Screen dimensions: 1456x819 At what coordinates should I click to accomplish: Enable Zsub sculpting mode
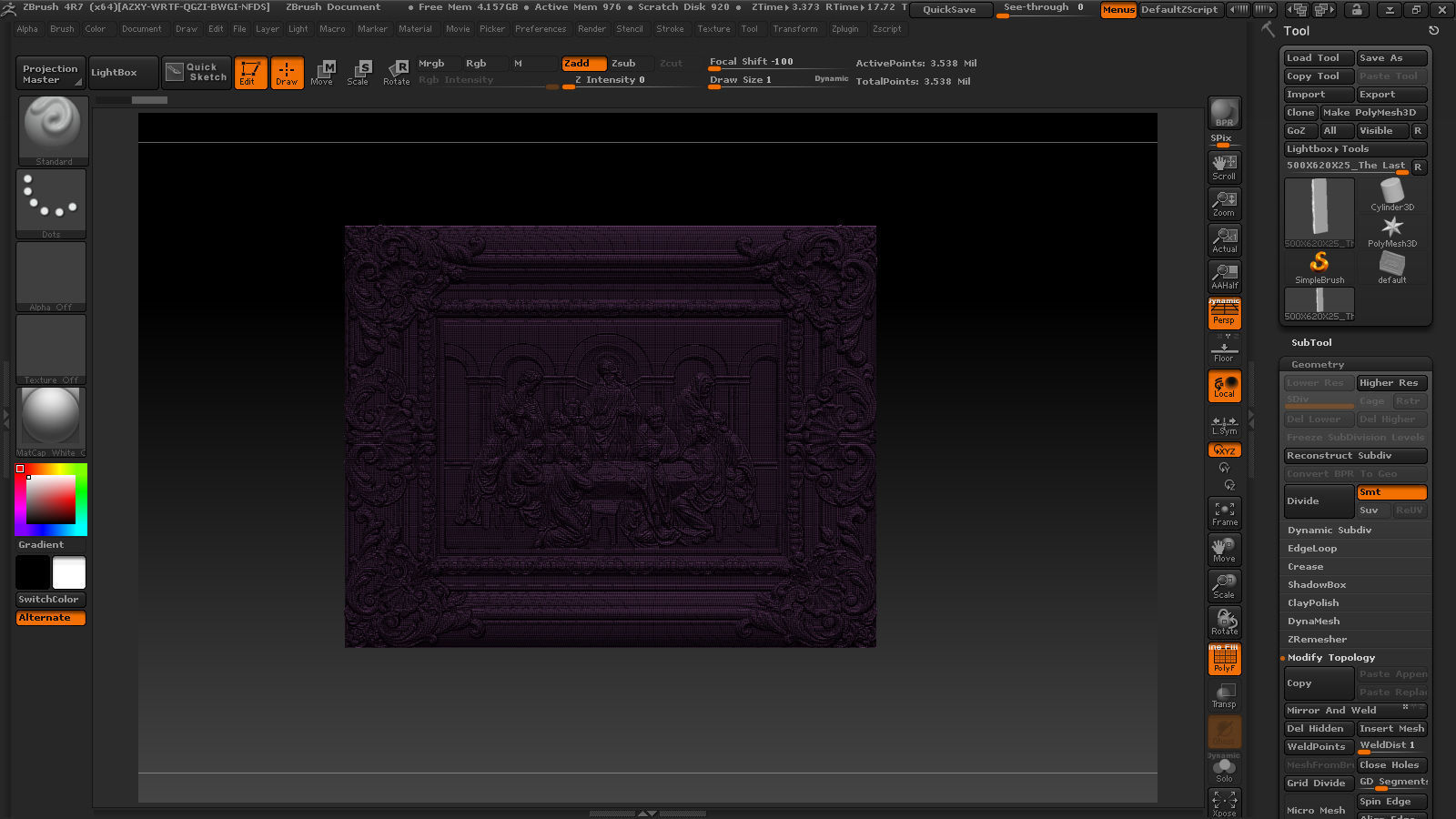631,64
